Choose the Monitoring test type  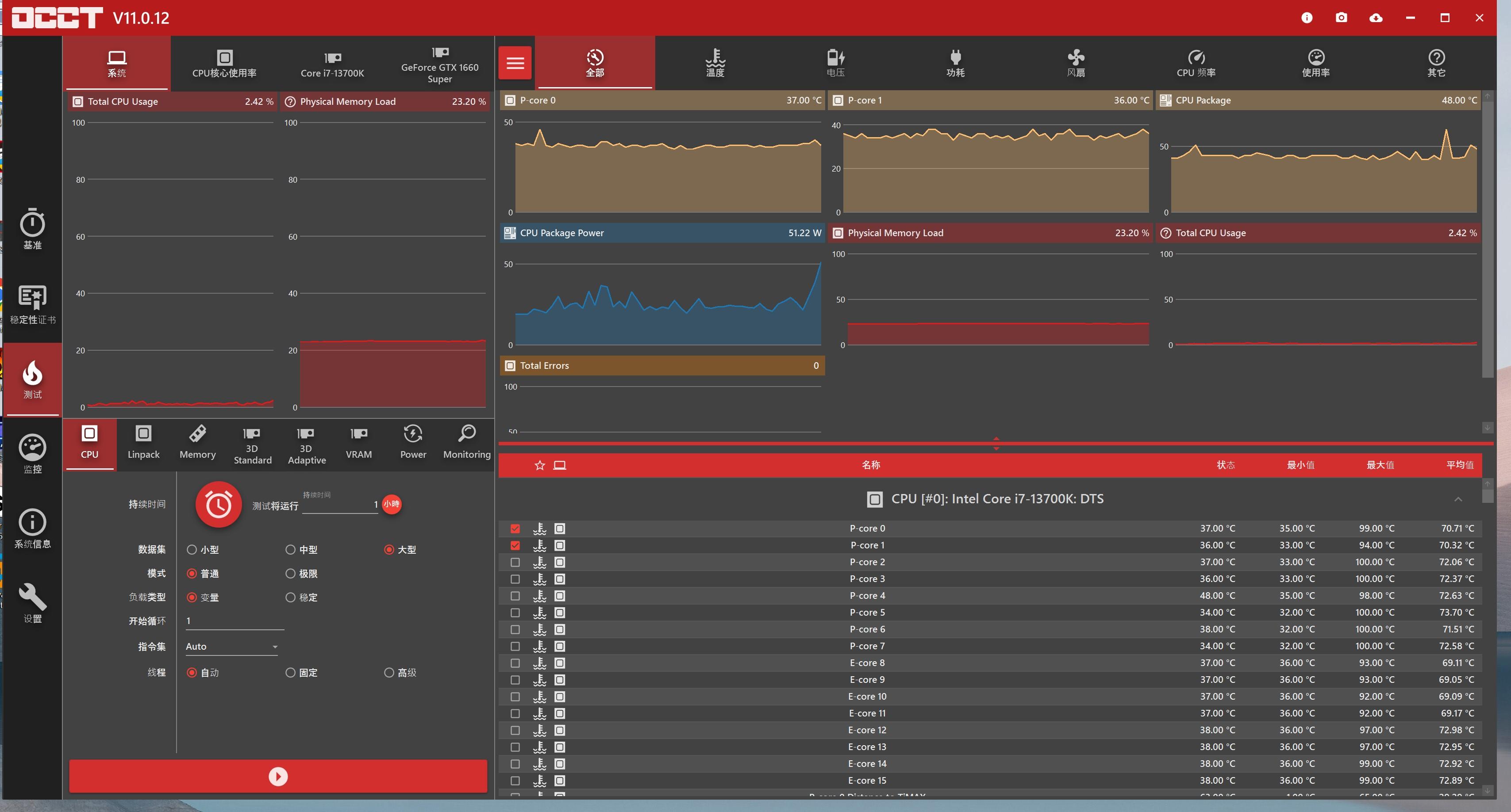467,444
